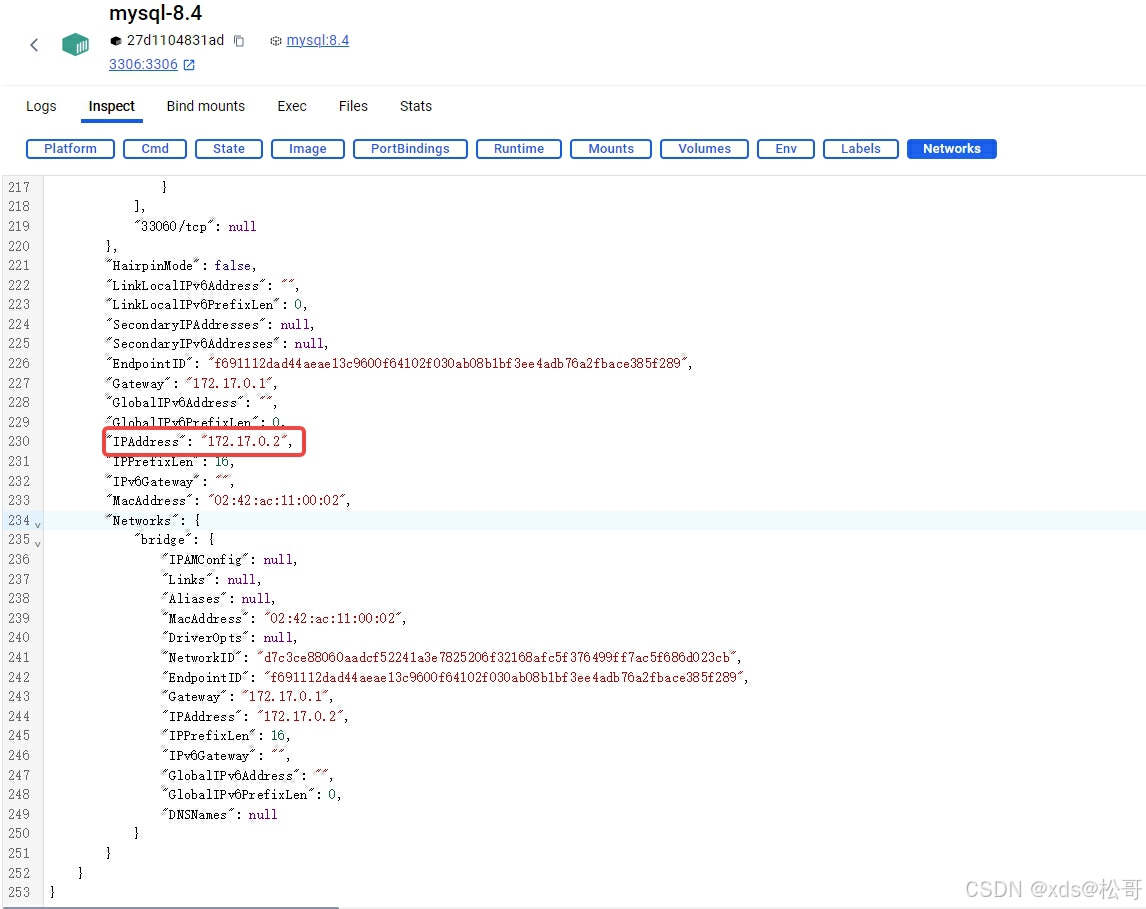The width and height of the screenshot is (1146, 909).
Task: Click "GlobalIPv6Address" on line 228
Action: point(191,403)
